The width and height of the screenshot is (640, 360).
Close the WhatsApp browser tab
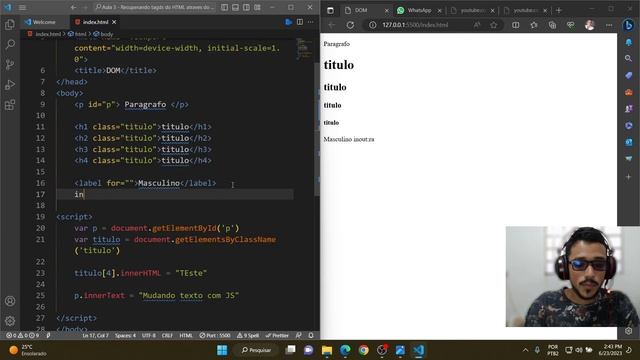[x=440, y=11]
